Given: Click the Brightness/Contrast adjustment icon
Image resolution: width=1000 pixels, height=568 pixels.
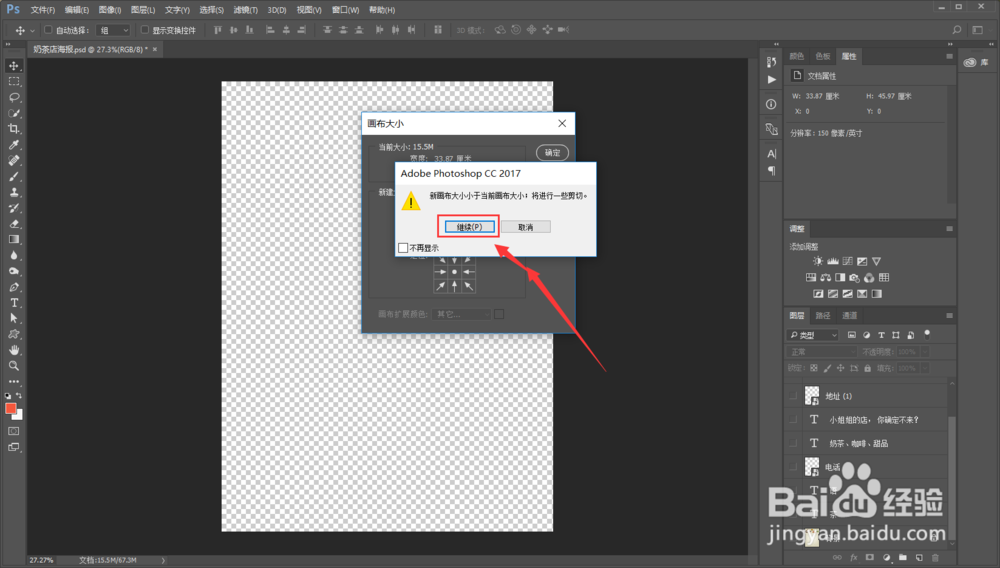Looking at the screenshot, I should coord(818,261).
